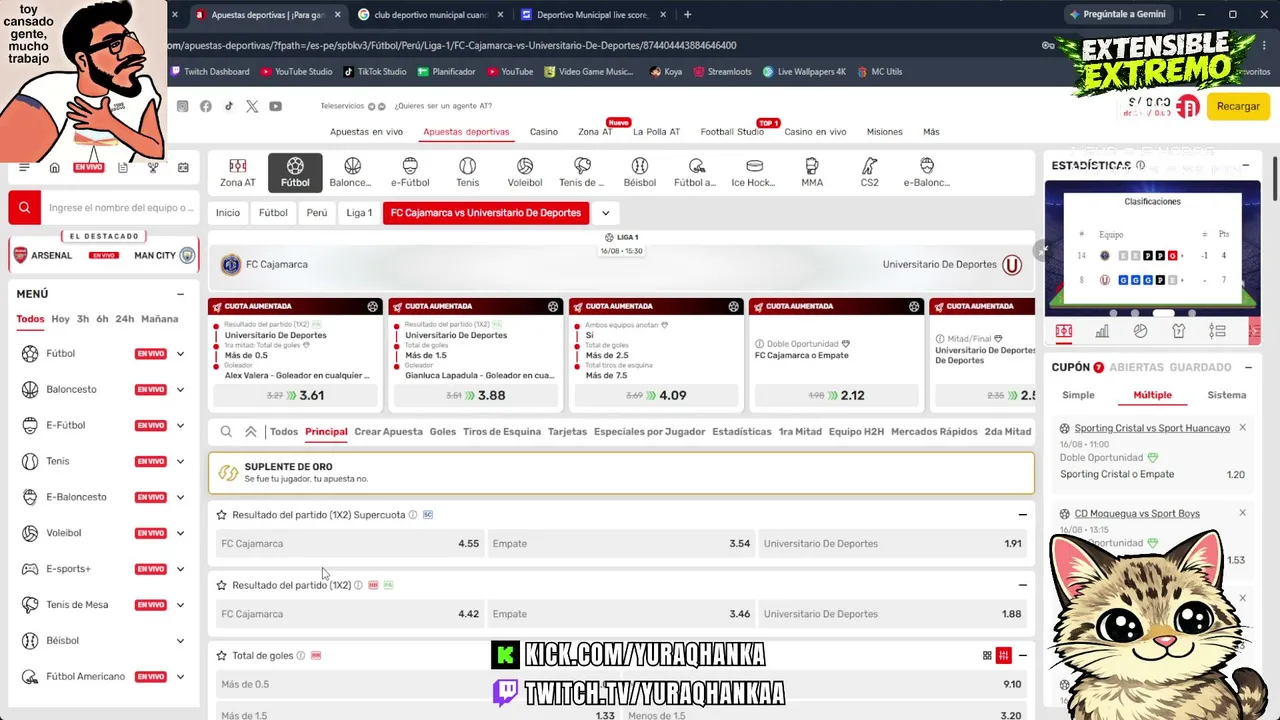
Task: Select the Fútbol sport icon
Action: (x=295, y=172)
